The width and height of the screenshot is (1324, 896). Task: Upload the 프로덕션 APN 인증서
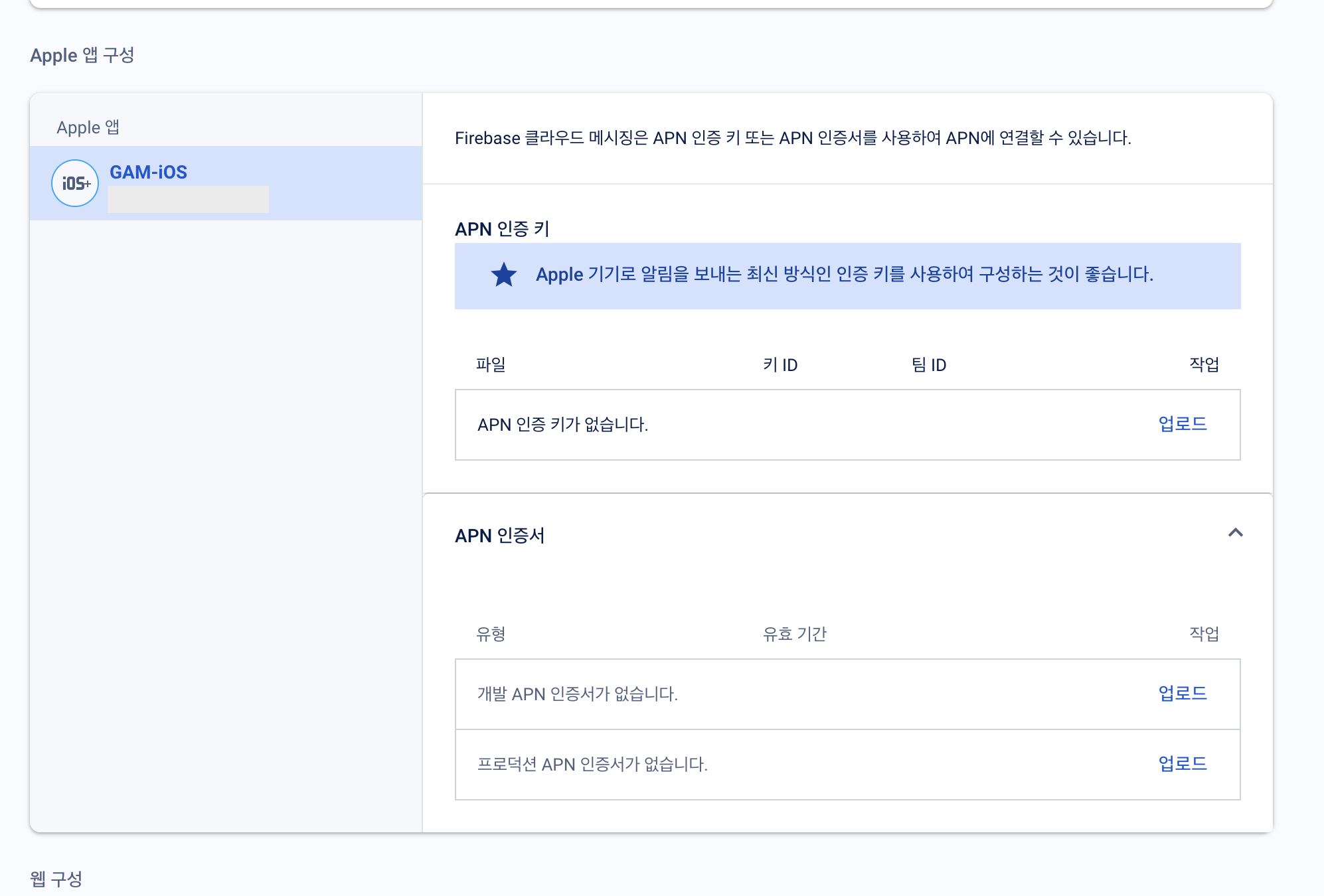tap(1183, 764)
